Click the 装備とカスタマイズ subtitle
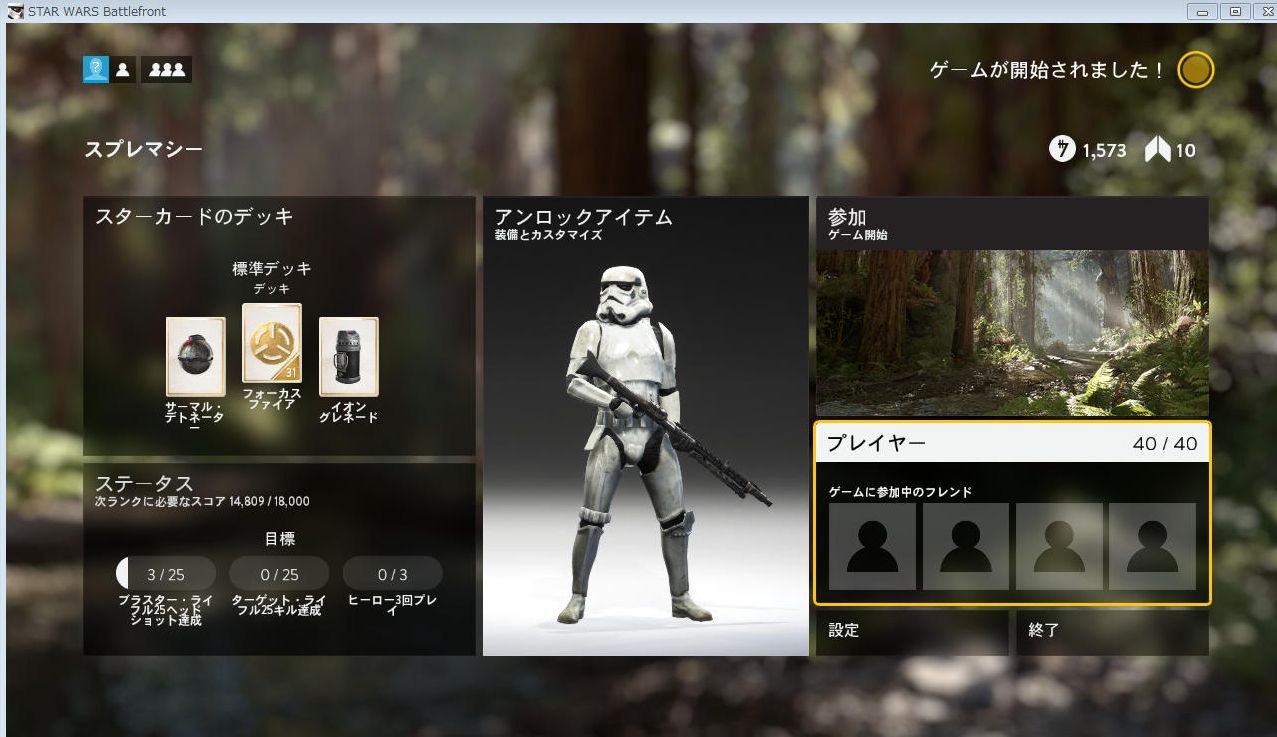This screenshot has width=1277, height=737. click(x=548, y=235)
